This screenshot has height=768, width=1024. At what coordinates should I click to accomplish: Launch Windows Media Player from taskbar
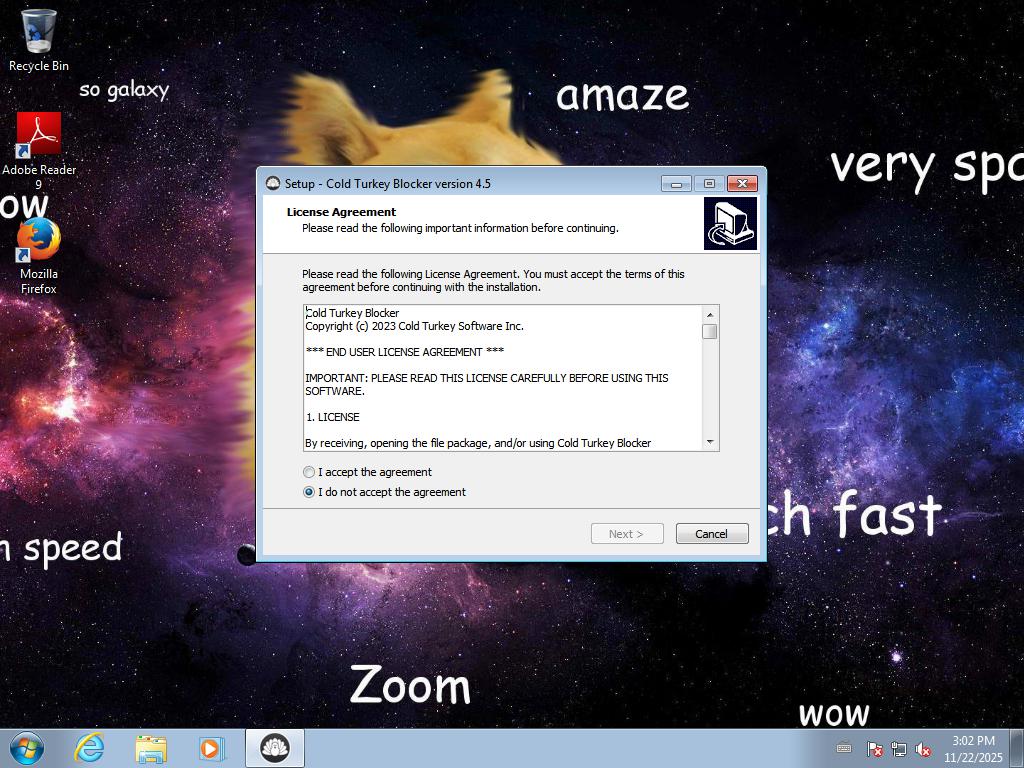click(x=212, y=748)
